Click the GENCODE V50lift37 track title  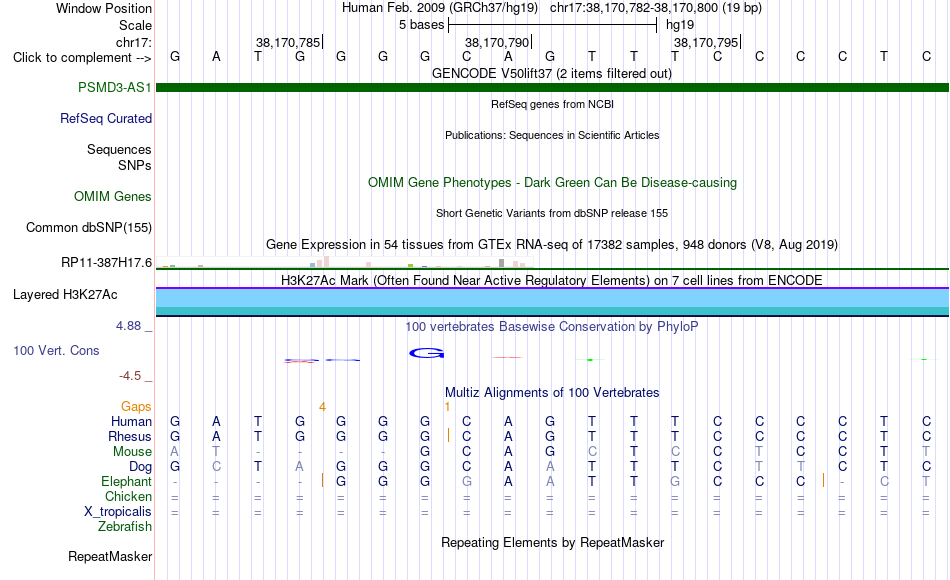click(552, 73)
